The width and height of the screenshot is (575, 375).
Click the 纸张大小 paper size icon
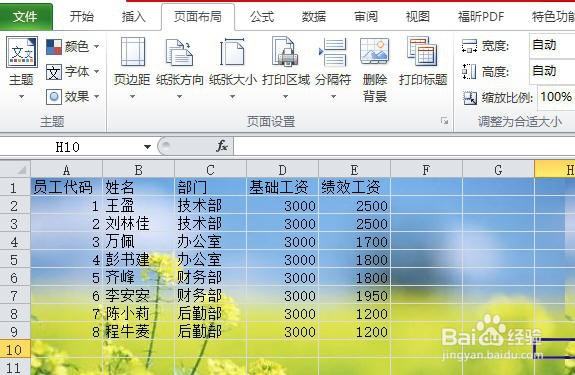(232, 52)
